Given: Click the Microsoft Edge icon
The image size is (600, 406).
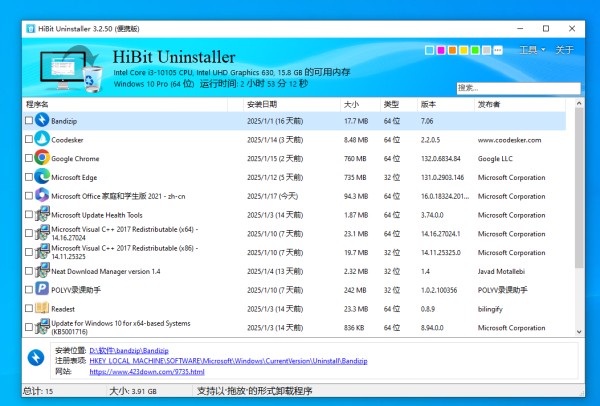Looking at the screenshot, I should click(42, 176).
